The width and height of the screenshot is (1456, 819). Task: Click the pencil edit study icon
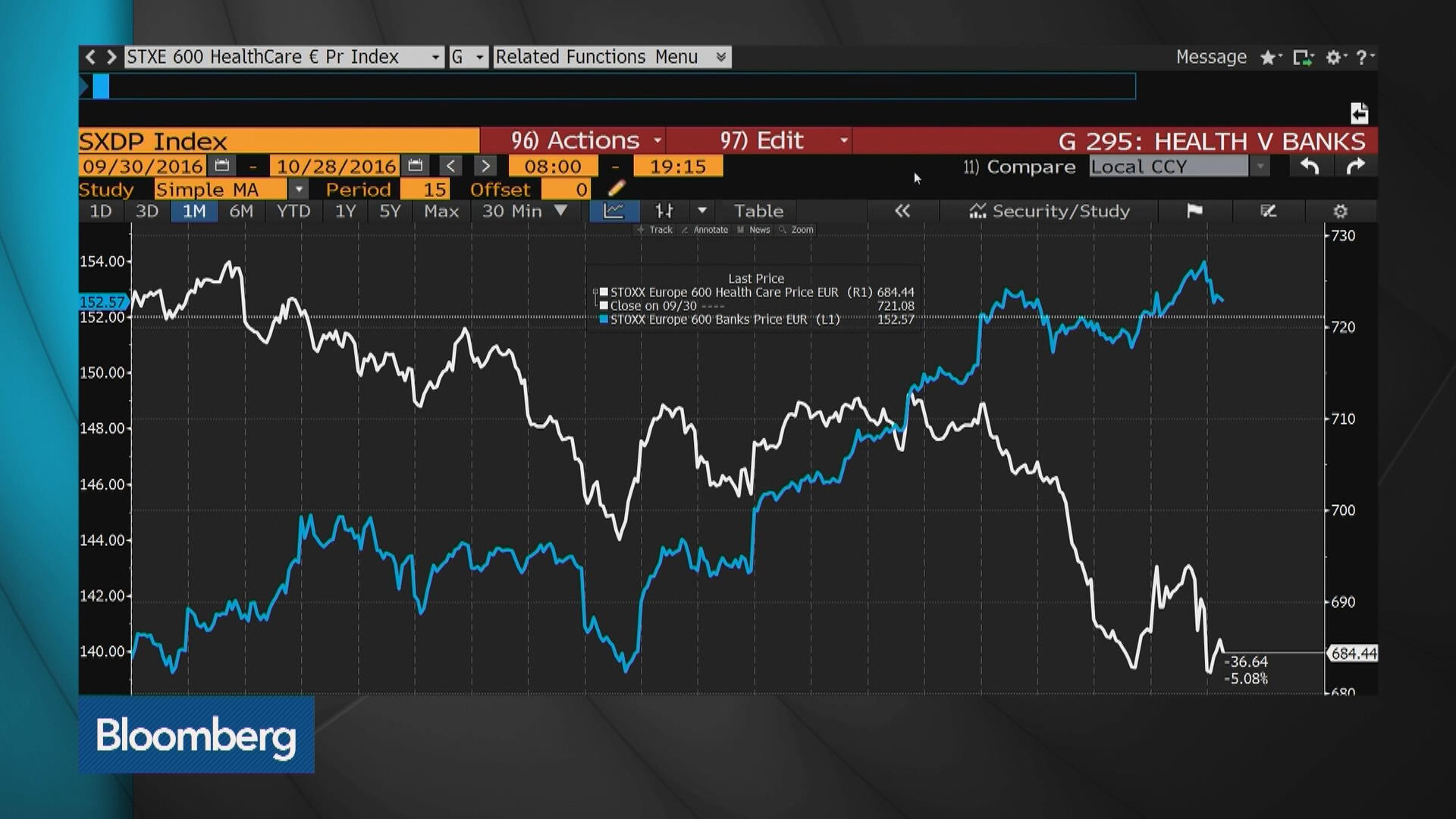point(617,188)
